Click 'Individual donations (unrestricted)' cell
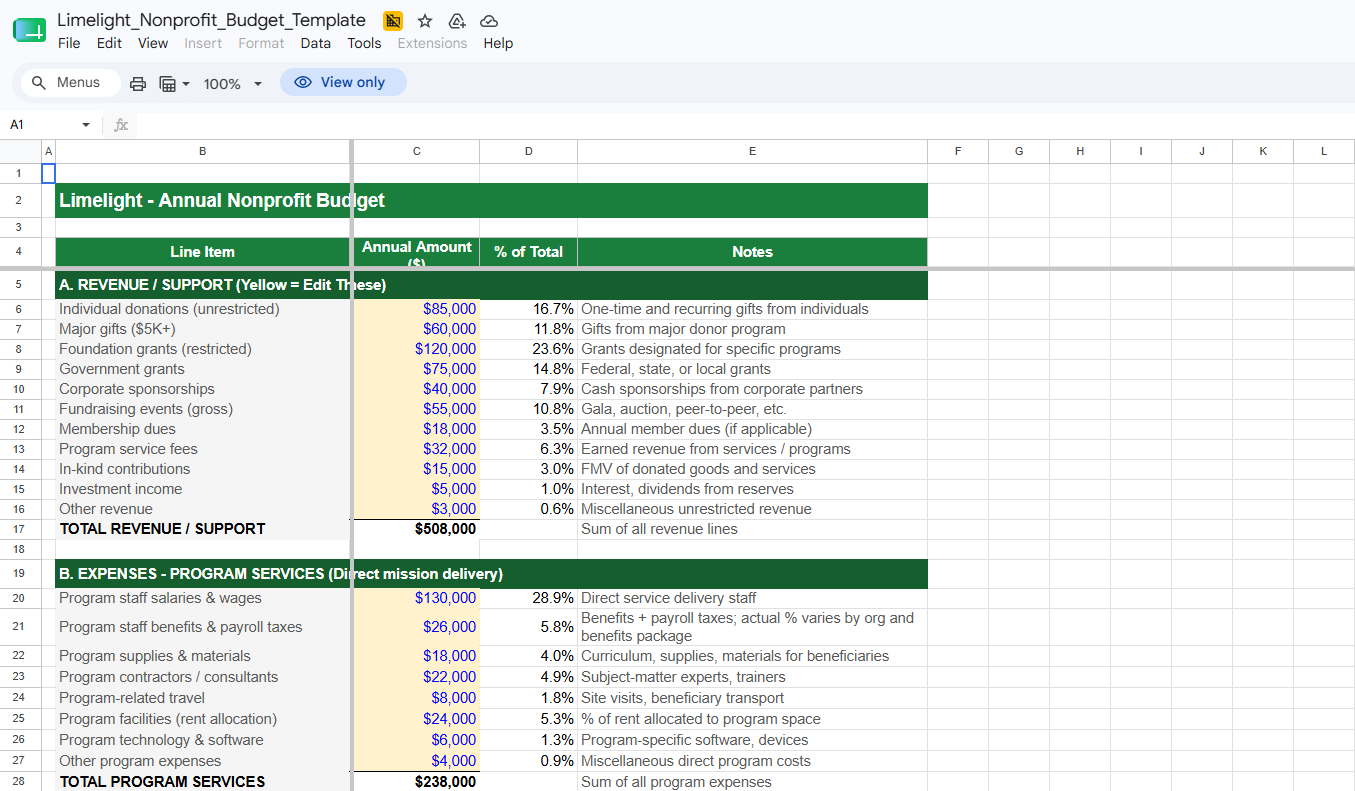 coord(202,309)
